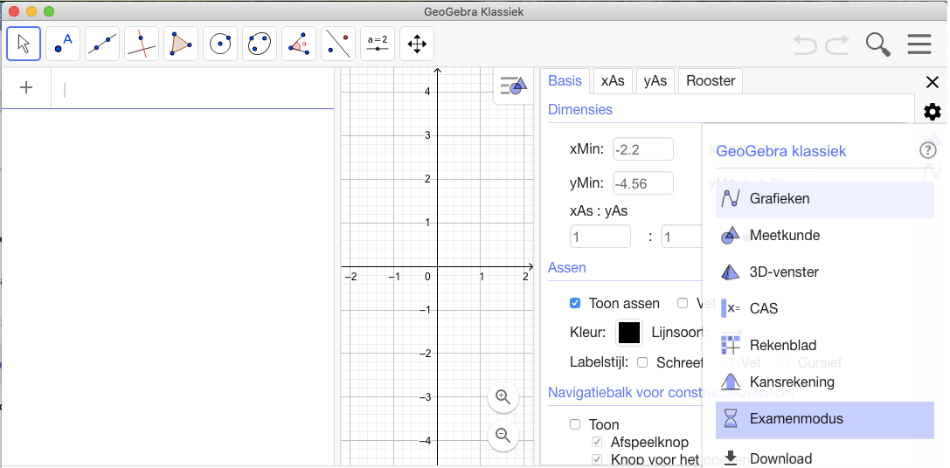Select the Polygon tool

(x=181, y=44)
